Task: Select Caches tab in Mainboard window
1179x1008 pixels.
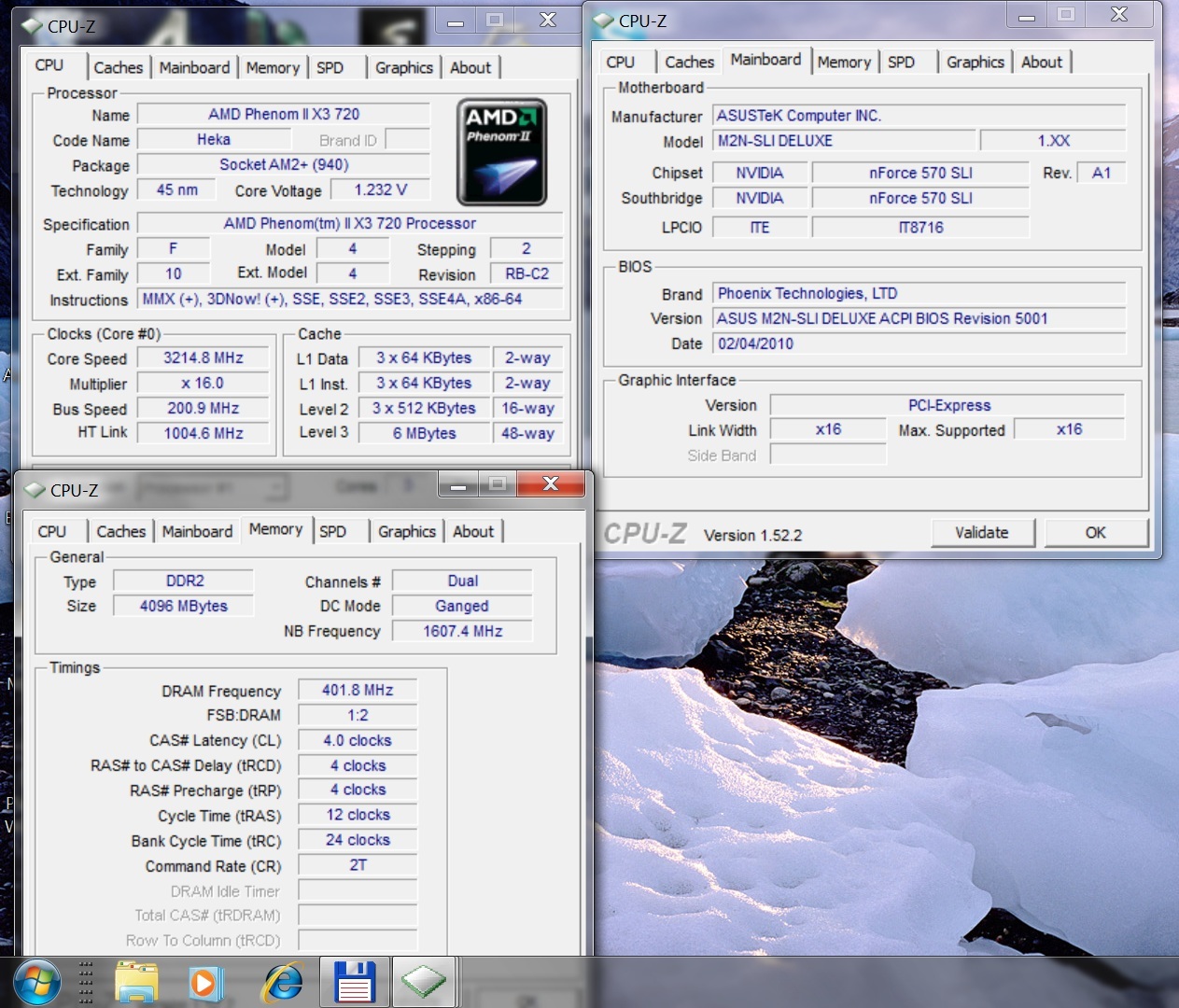Action: point(689,62)
